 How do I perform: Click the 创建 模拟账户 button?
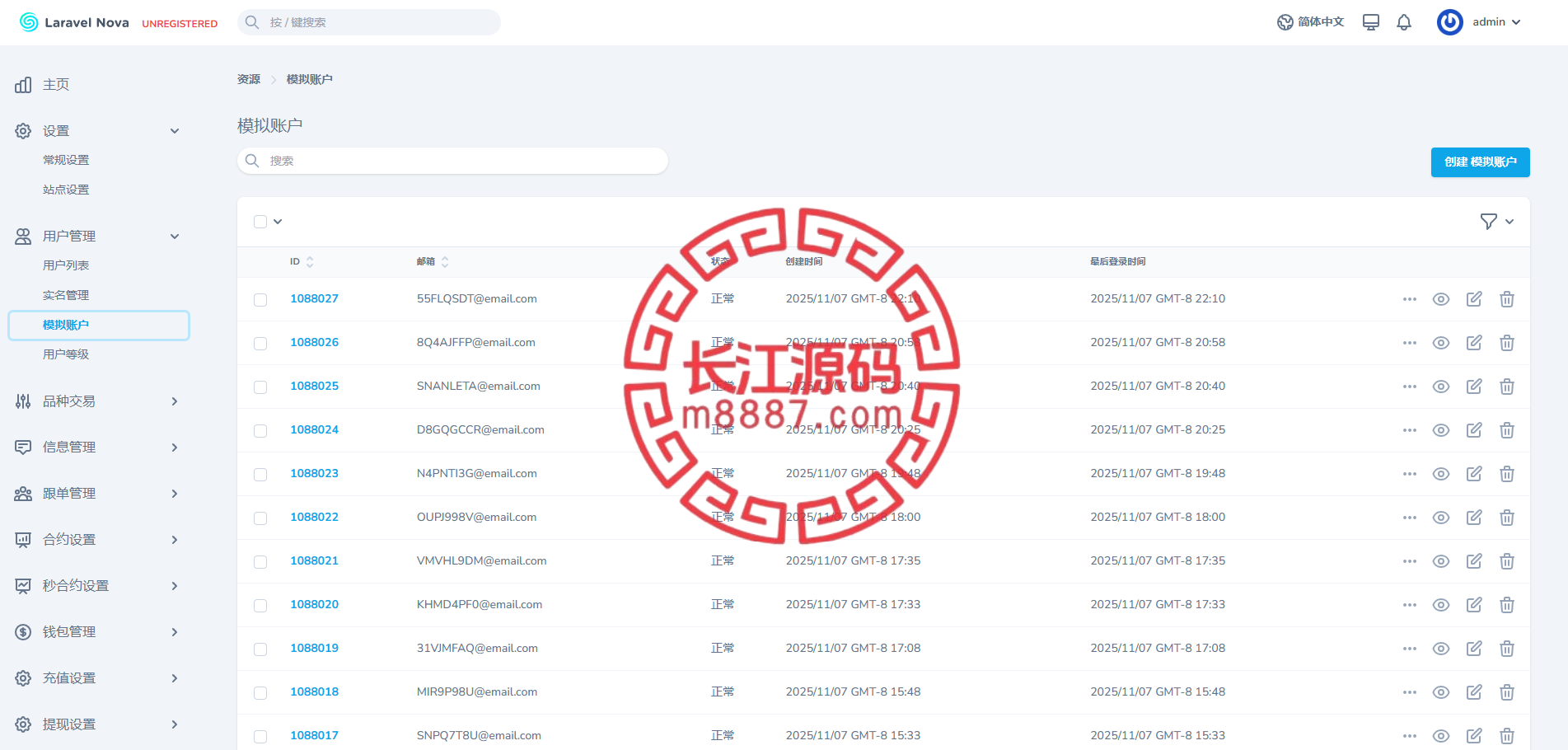(x=1480, y=162)
